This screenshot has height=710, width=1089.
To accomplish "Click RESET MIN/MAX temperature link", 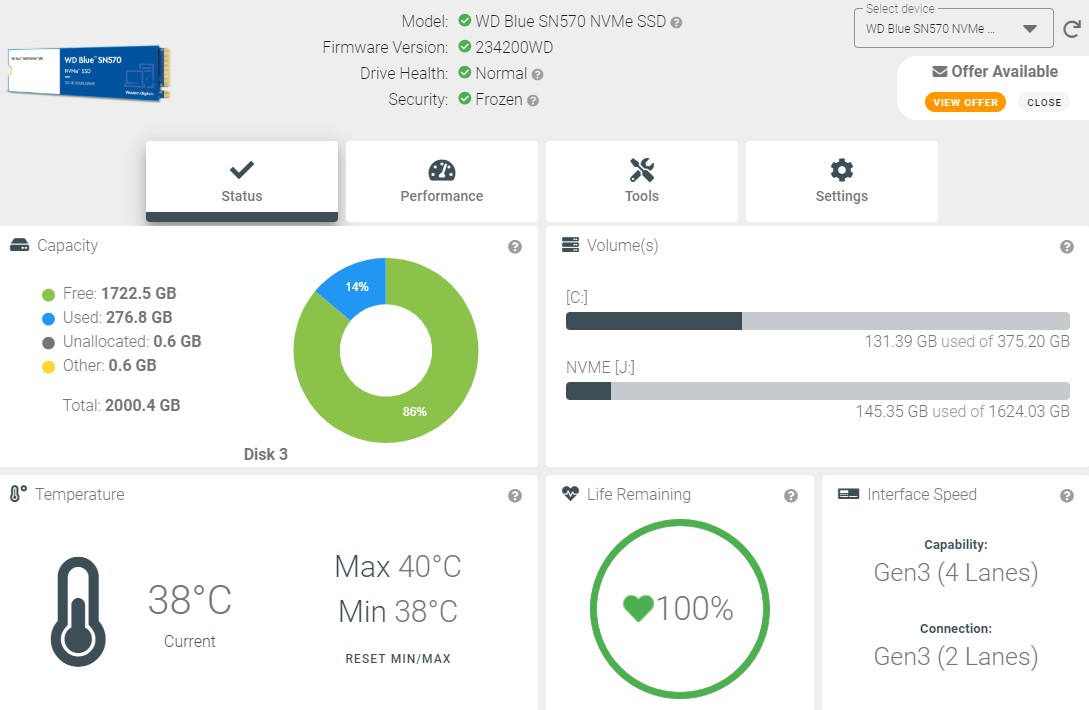I will pyautogui.click(x=398, y=659).
